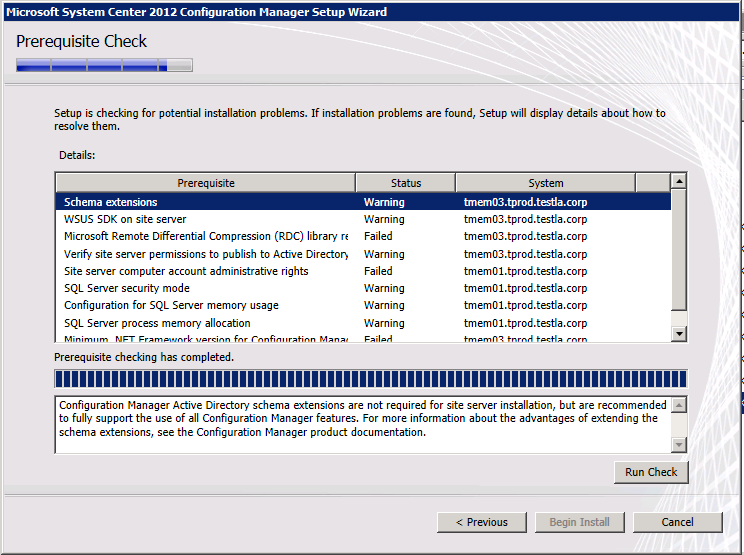The image size is (744, 555).
Task: Select the Schema extensions row
Action: [x=363, y=202]
